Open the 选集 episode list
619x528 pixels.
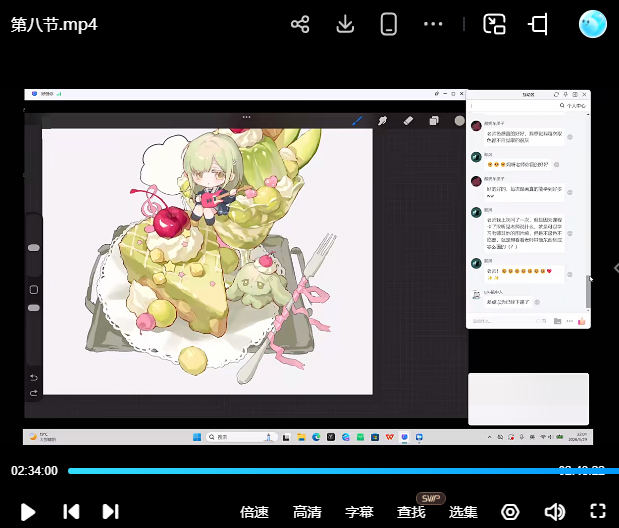click(463, 512)
